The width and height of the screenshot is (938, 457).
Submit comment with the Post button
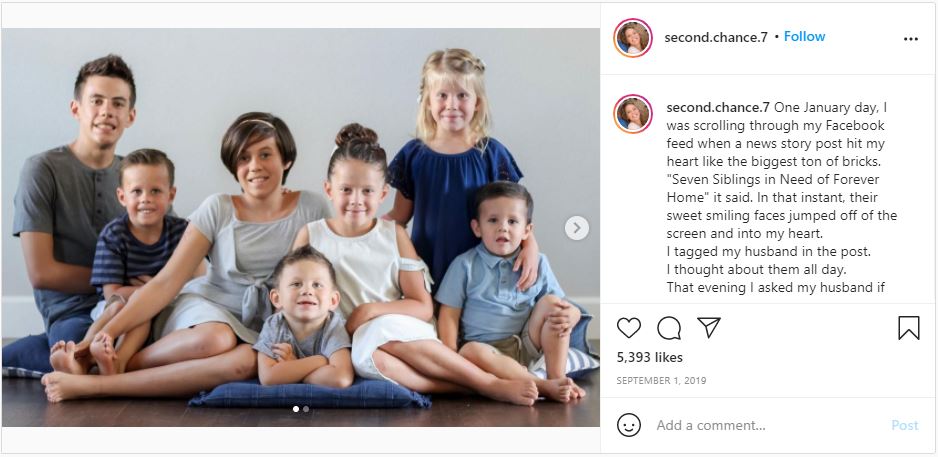point(904,425)
